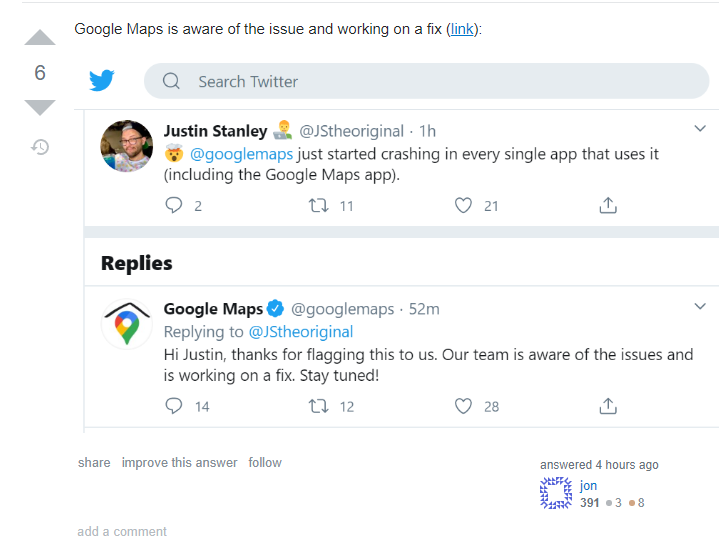This screenshot has width=719, height=556.
Task: Open the answer's activity history icon
Action: 40,147
